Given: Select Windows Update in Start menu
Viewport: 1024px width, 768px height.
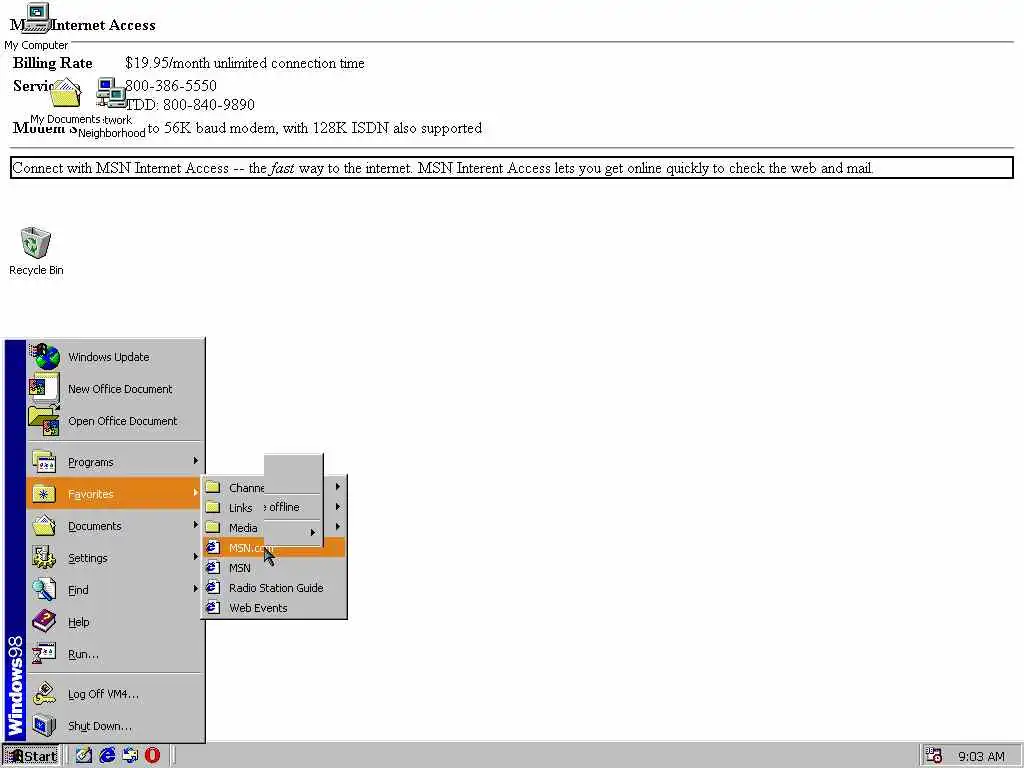Looking at the screenshot, I should coord(116,357).
